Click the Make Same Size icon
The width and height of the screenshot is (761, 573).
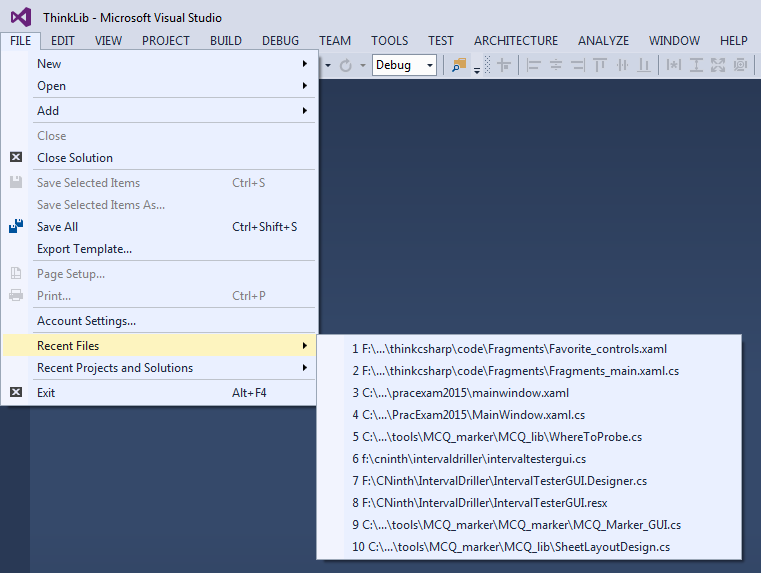click(x=718, y=65)
